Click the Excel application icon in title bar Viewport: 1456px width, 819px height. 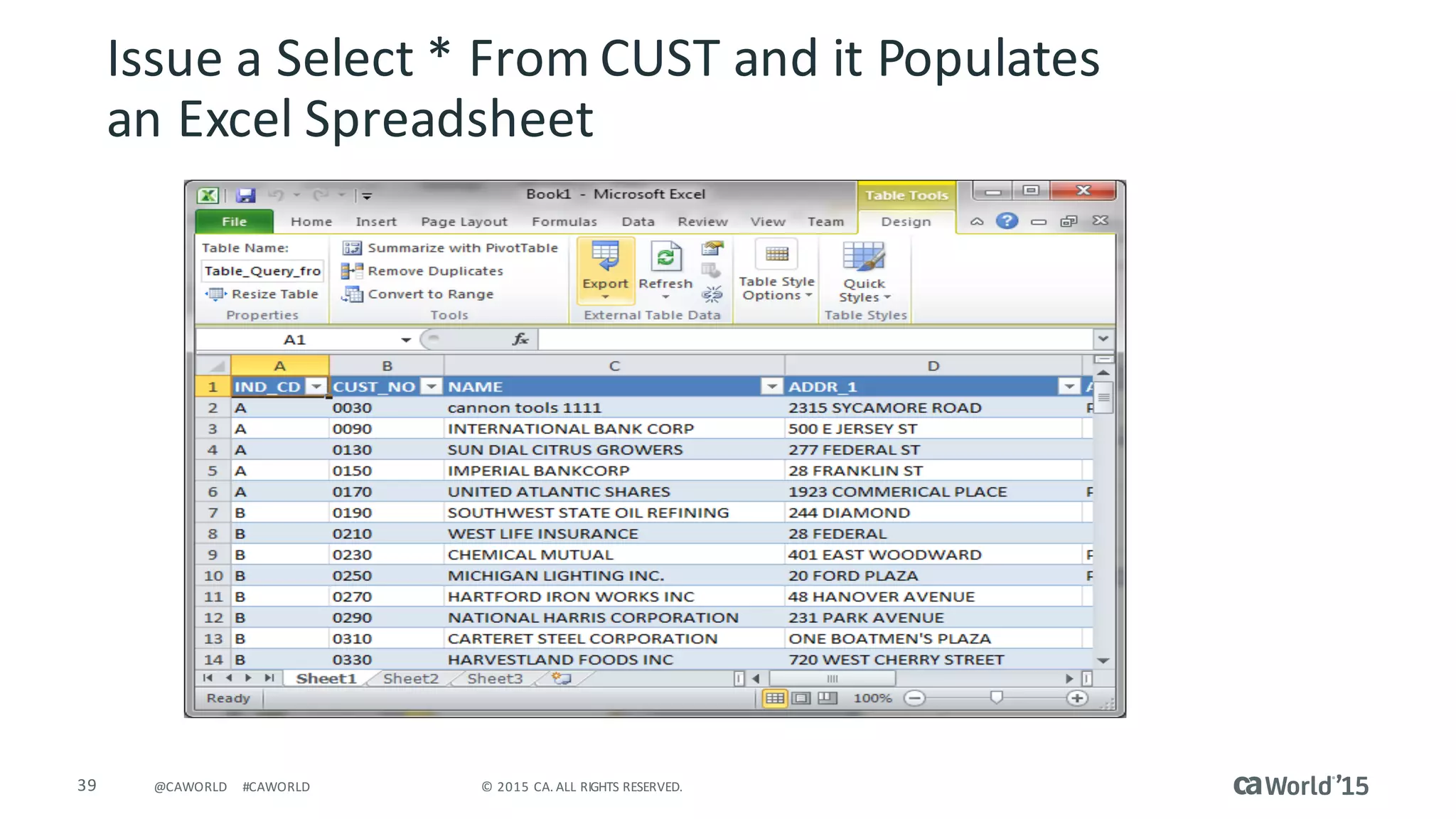[x=208, y=196]
